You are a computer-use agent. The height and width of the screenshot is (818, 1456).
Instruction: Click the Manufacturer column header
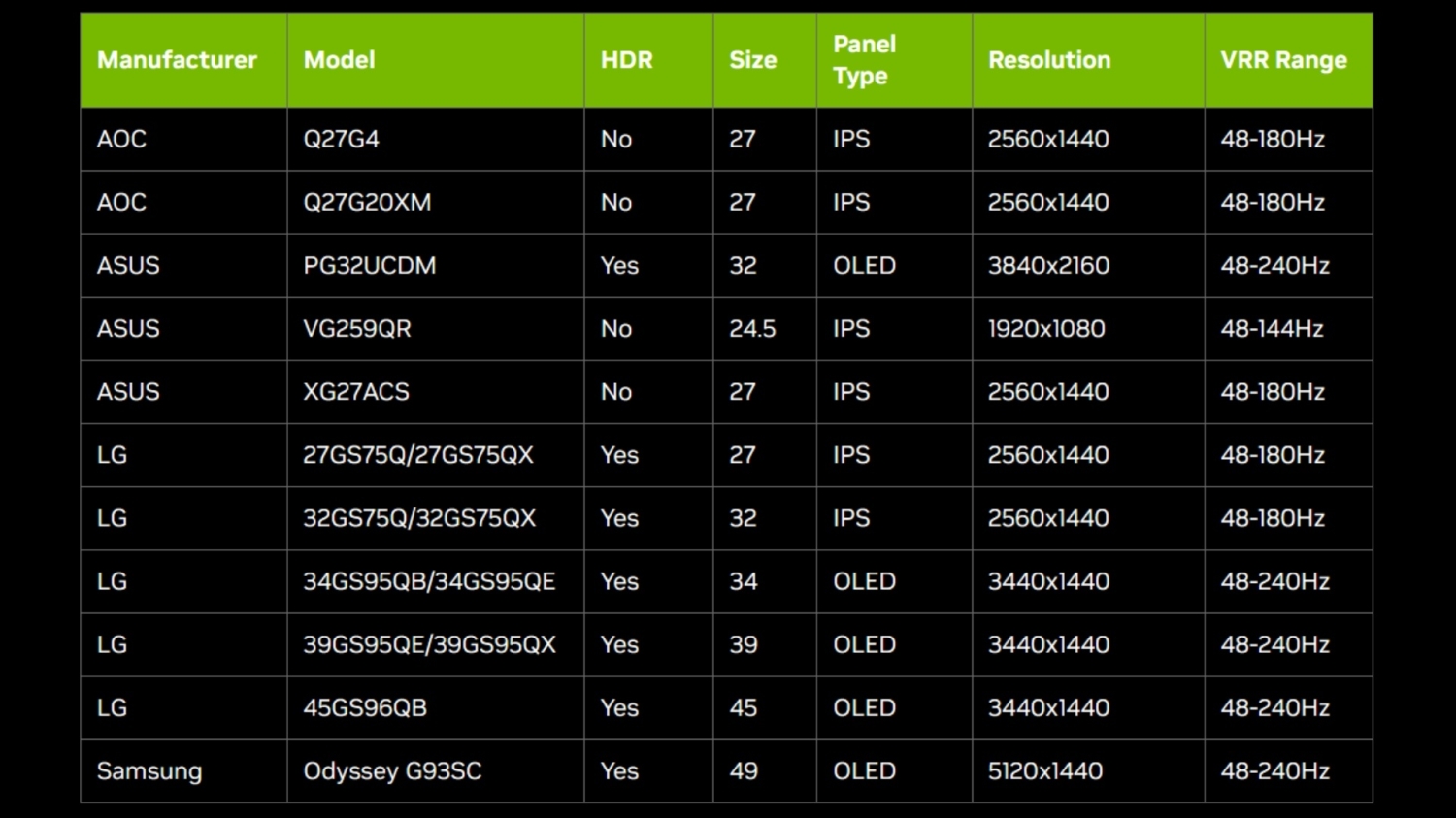177,60
